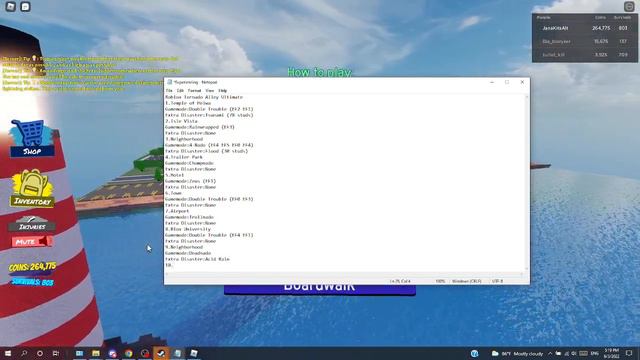Click the 'Gamemode:Rainwrapped (EF3)' line
This screenshot has height=360, width=640.
coord(200,127)
